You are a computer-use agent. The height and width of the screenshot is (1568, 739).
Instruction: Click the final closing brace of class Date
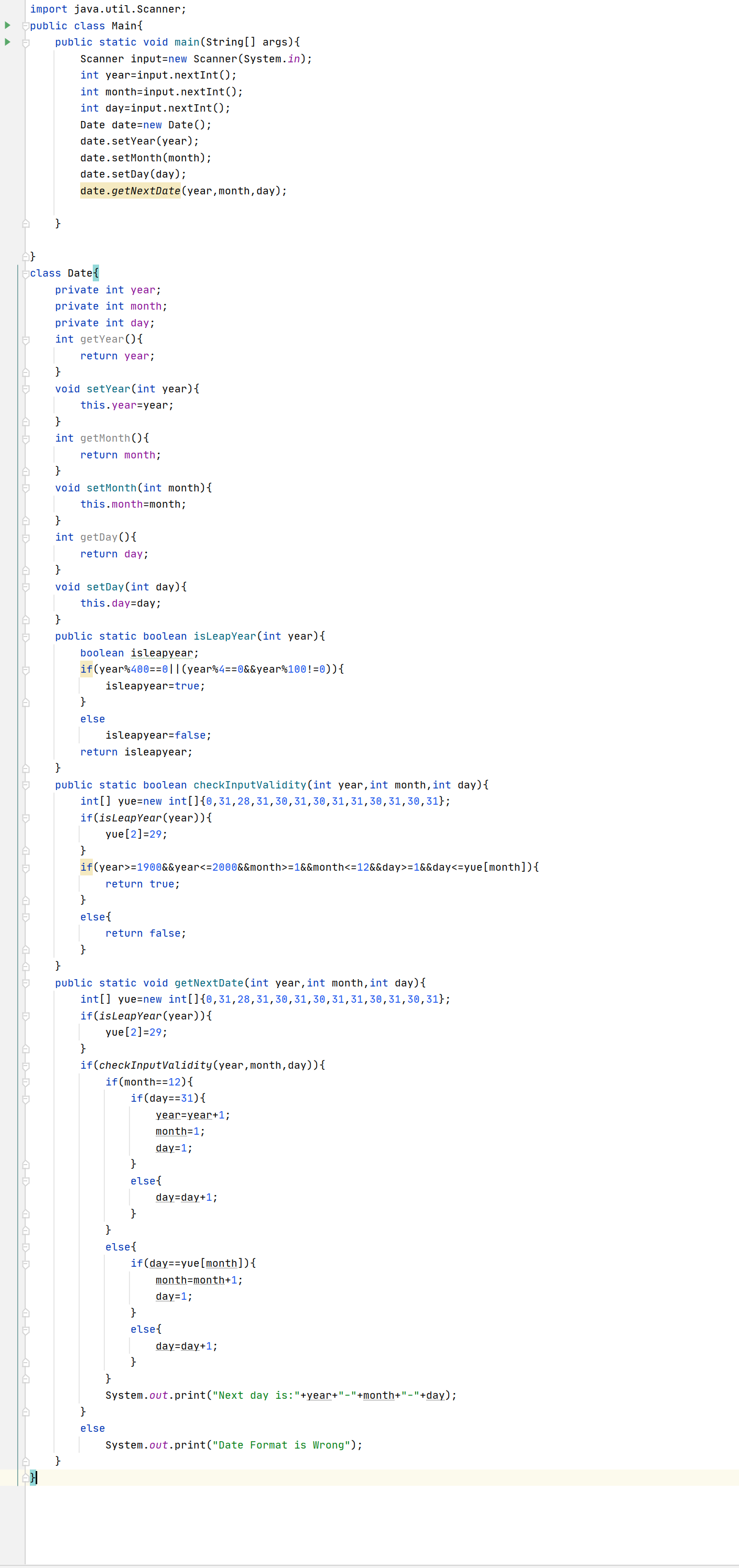[x=33, y=1477]
